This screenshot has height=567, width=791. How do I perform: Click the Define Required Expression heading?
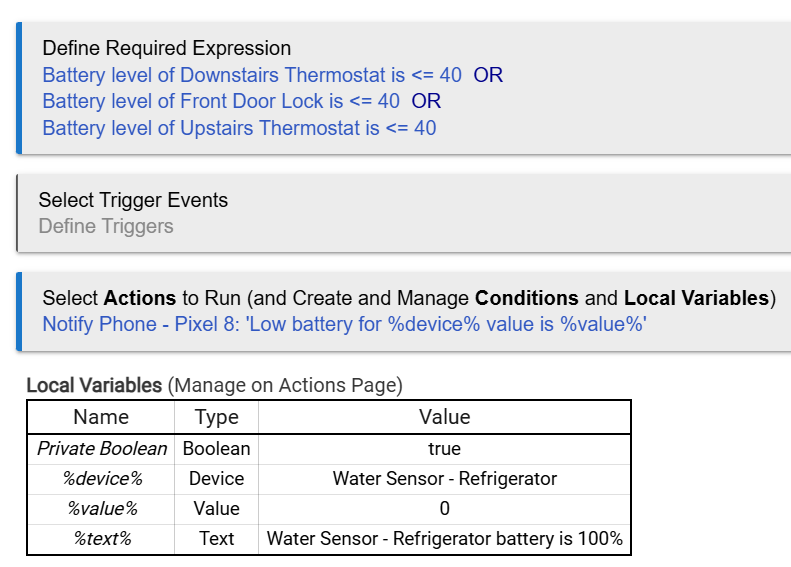coord(166,48)
